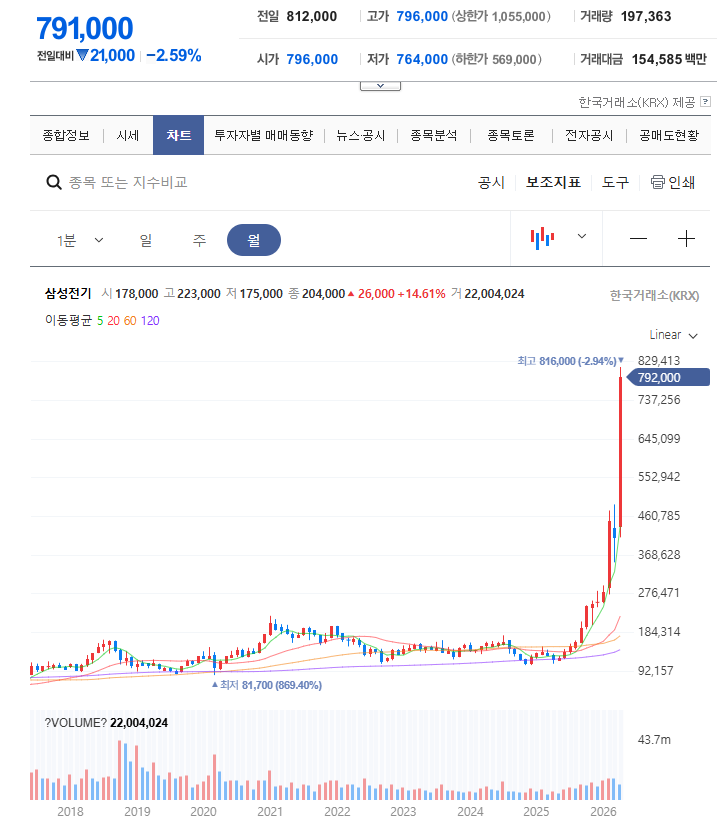
Task: Click the printer icon for 인쇄
Action: point(657,182)
